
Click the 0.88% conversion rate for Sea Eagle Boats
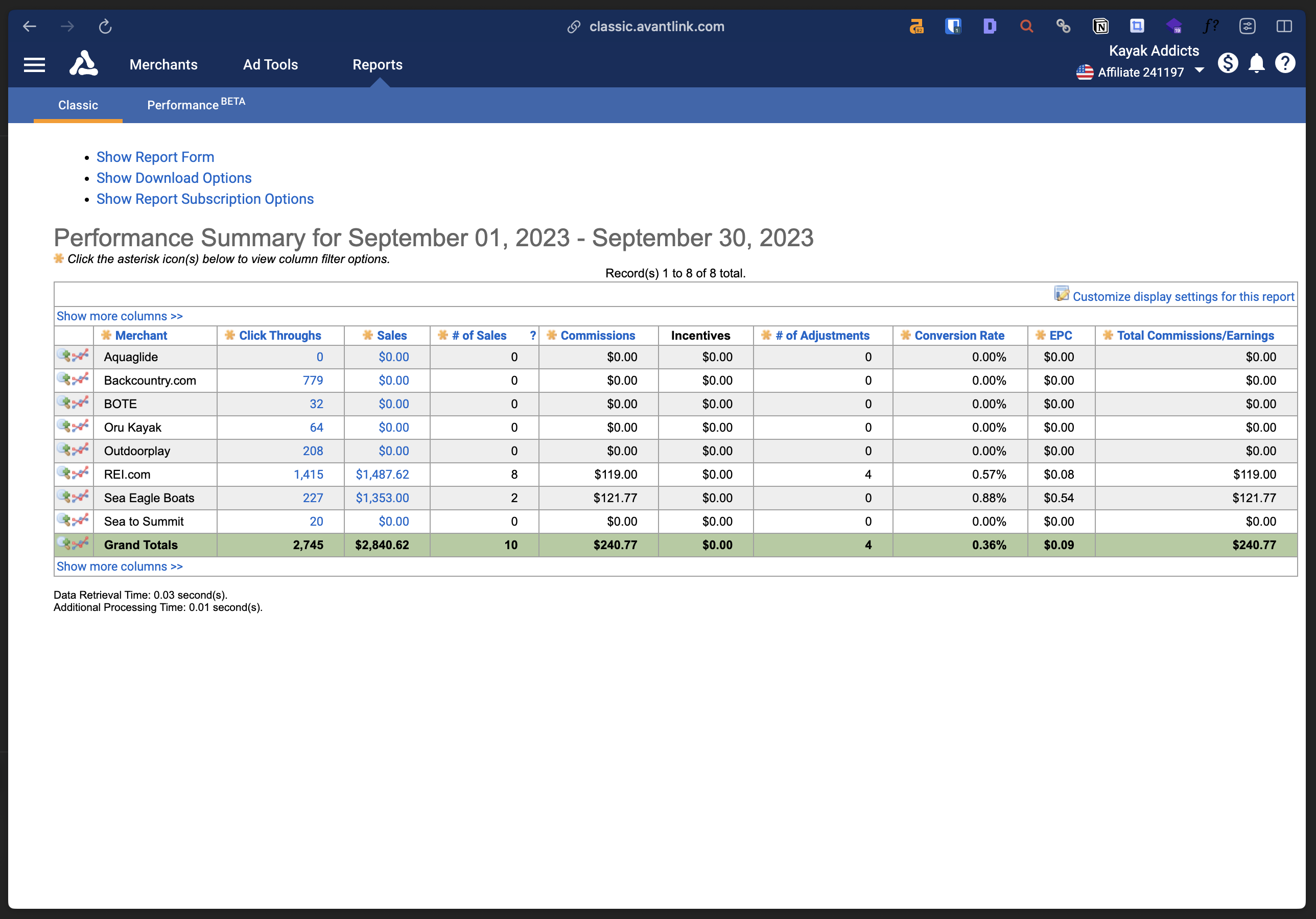[x=989, y=498]
